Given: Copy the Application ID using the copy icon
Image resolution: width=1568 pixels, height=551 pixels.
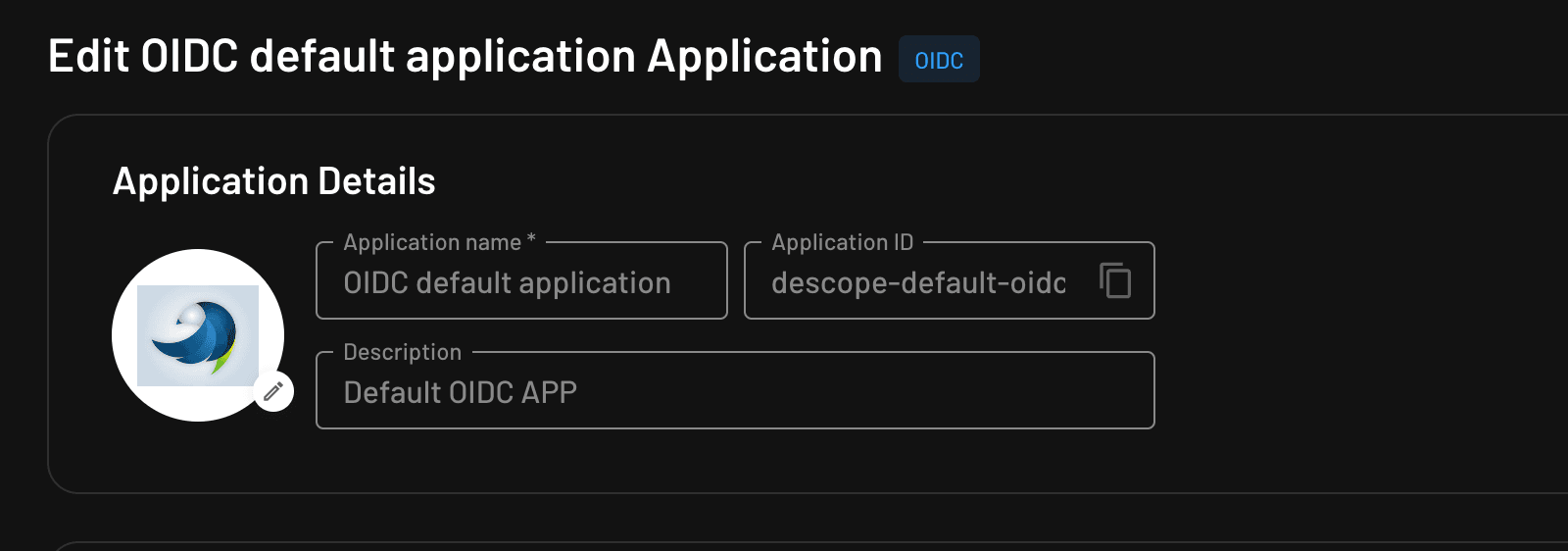Looking at the screenshot, I should 1115,281.
